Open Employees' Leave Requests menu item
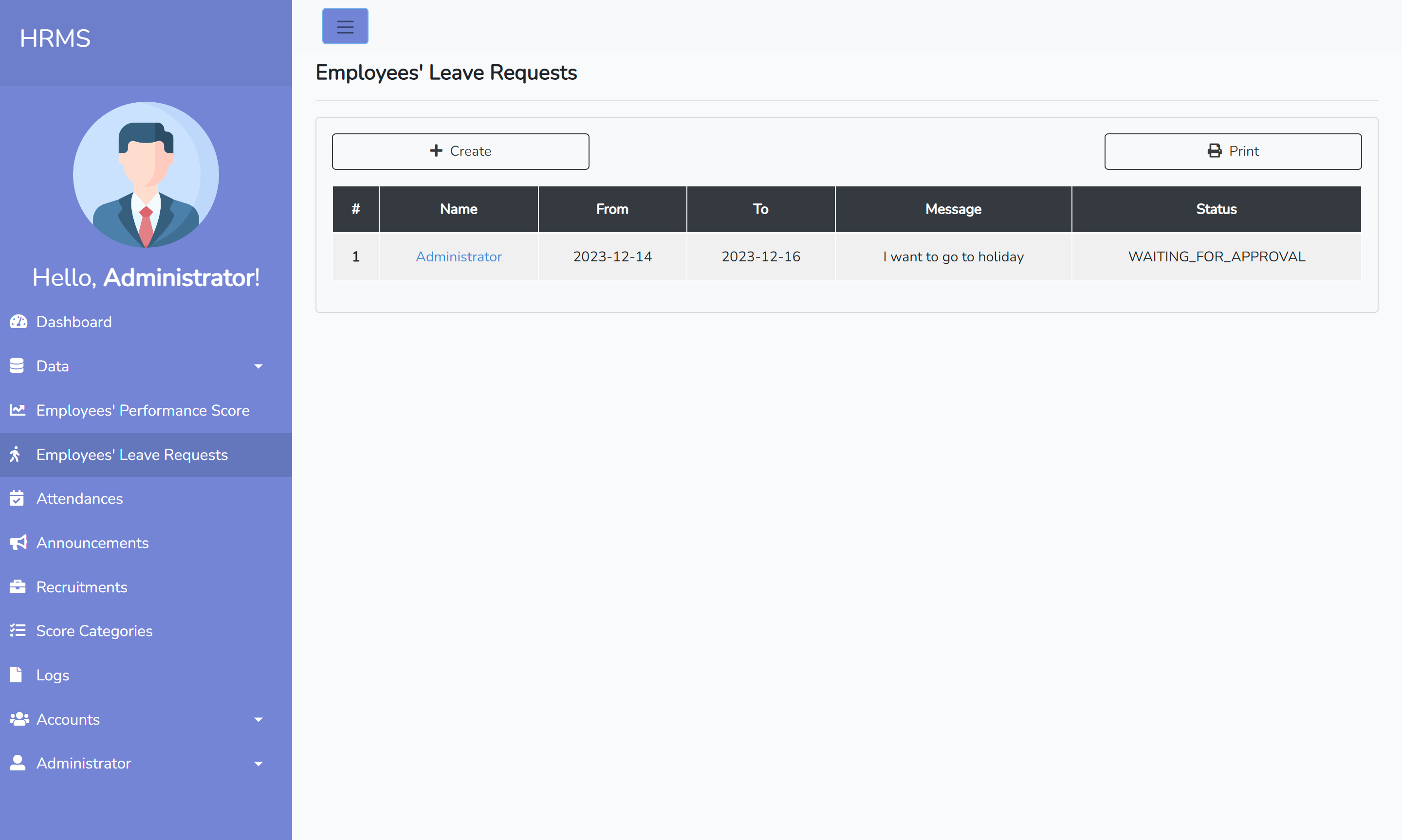This screenshot has height=840, width=1402. tap(132, 455)
